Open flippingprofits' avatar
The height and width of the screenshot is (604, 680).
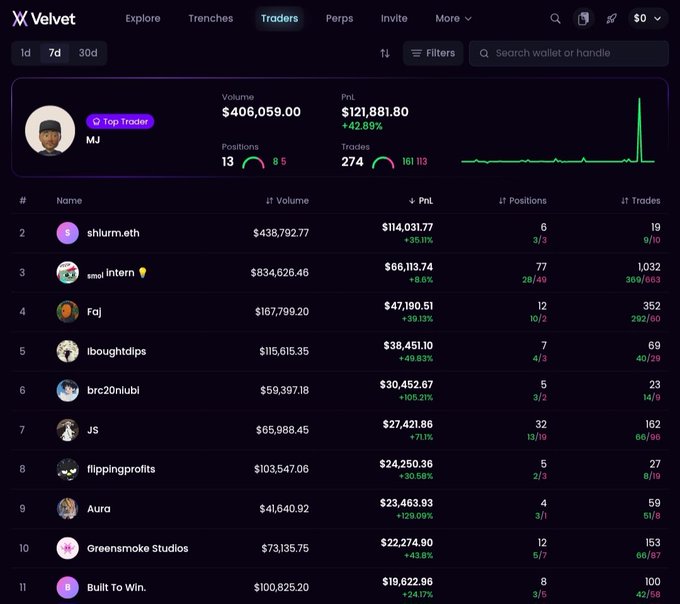tap(68, 469)
